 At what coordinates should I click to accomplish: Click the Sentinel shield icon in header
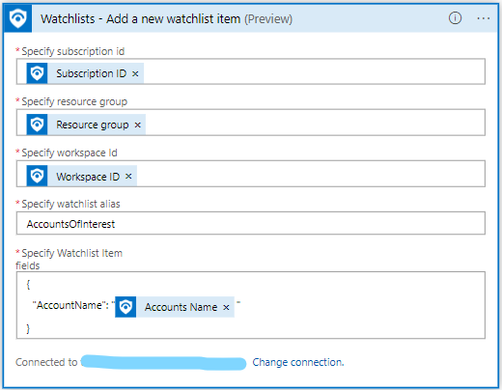[x=18, y=18]
